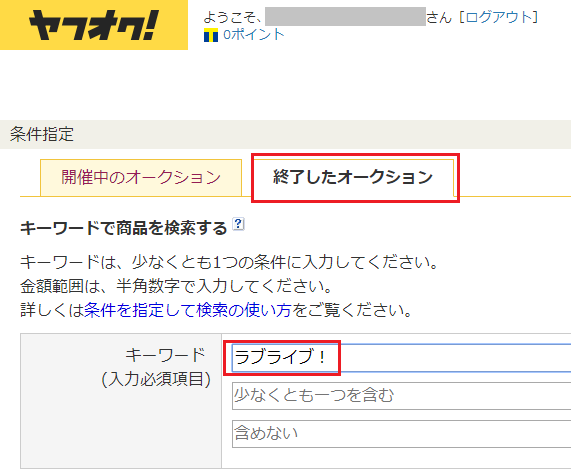The image size is (571, 469).
Task: Open the 0ポイント link
Action: (253, 35)
